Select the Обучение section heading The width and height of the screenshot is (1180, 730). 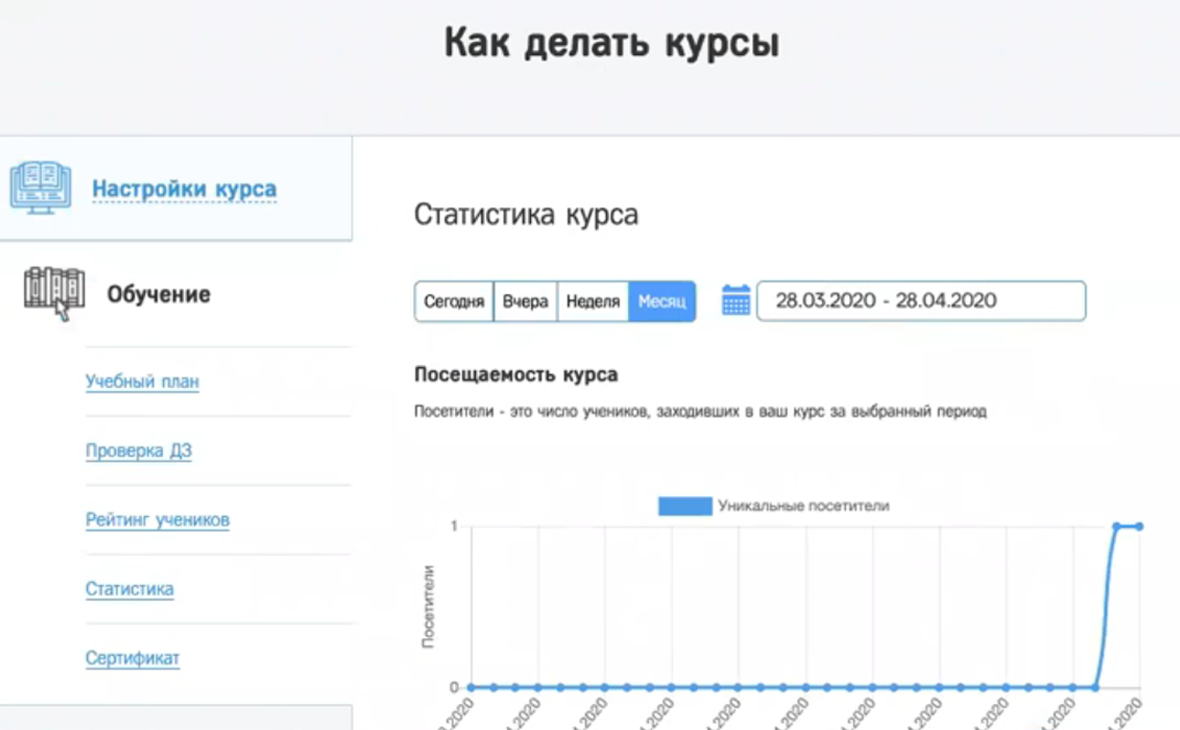tap(159, 295)
